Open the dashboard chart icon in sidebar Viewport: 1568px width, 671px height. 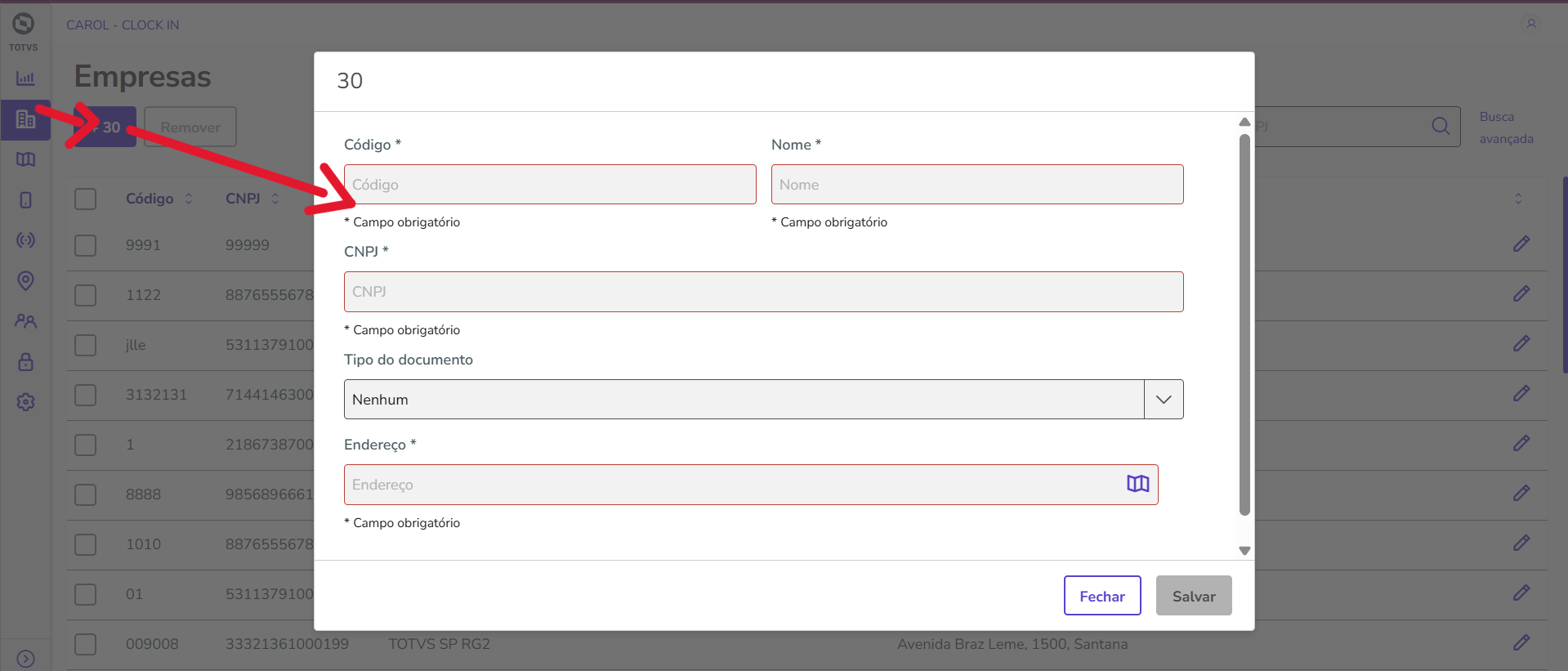coord(25,78)
